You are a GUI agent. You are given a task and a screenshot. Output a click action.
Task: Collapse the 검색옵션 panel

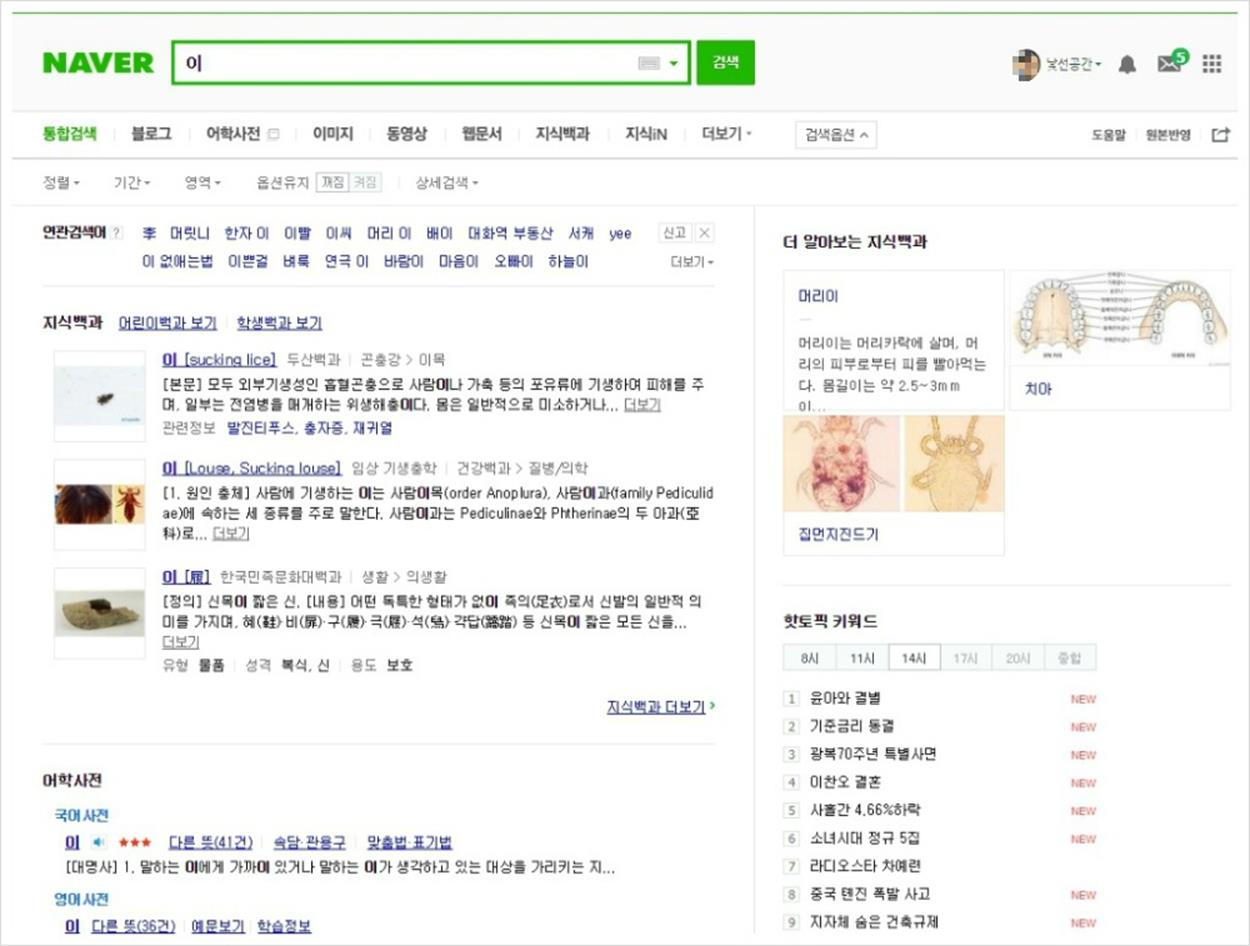(x=836, y=135)
